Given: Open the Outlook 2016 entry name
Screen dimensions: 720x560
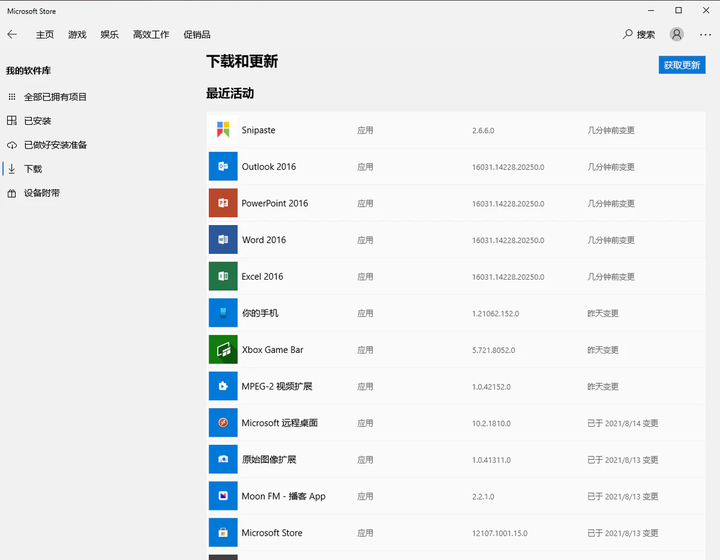Looking at the screenshot, I should 269,167.
